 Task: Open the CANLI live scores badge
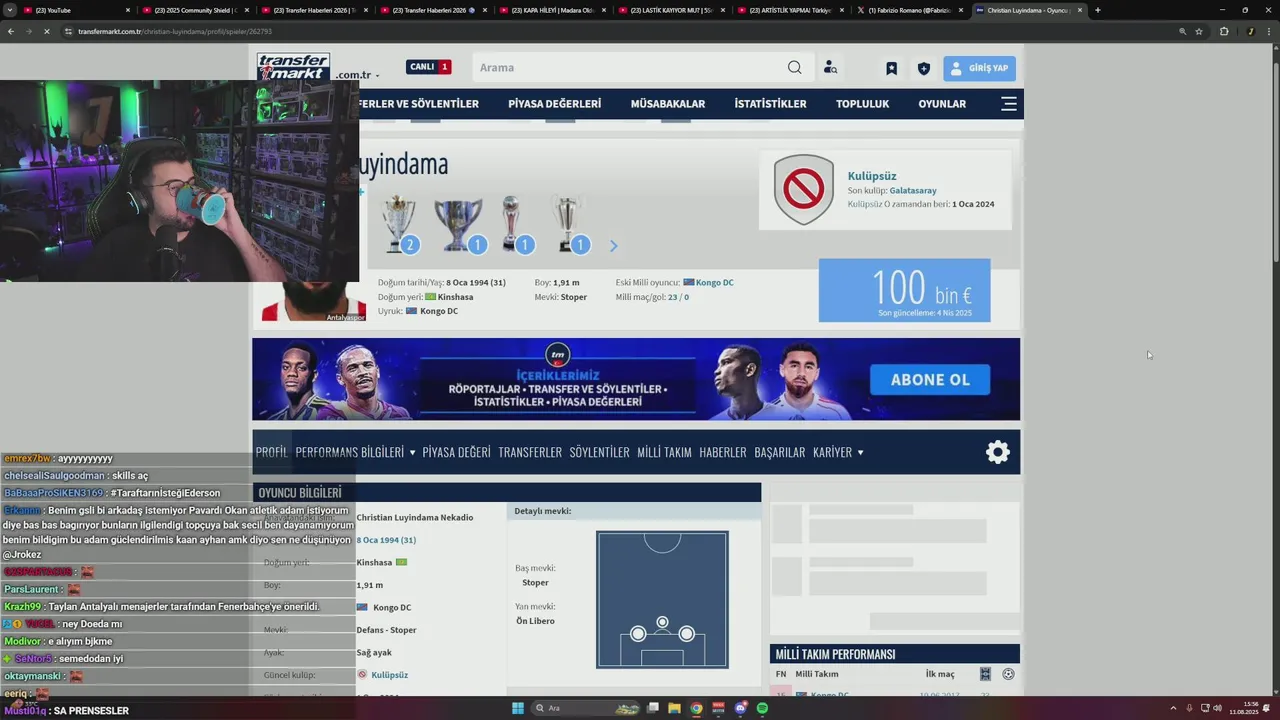[x=429, y=67]
